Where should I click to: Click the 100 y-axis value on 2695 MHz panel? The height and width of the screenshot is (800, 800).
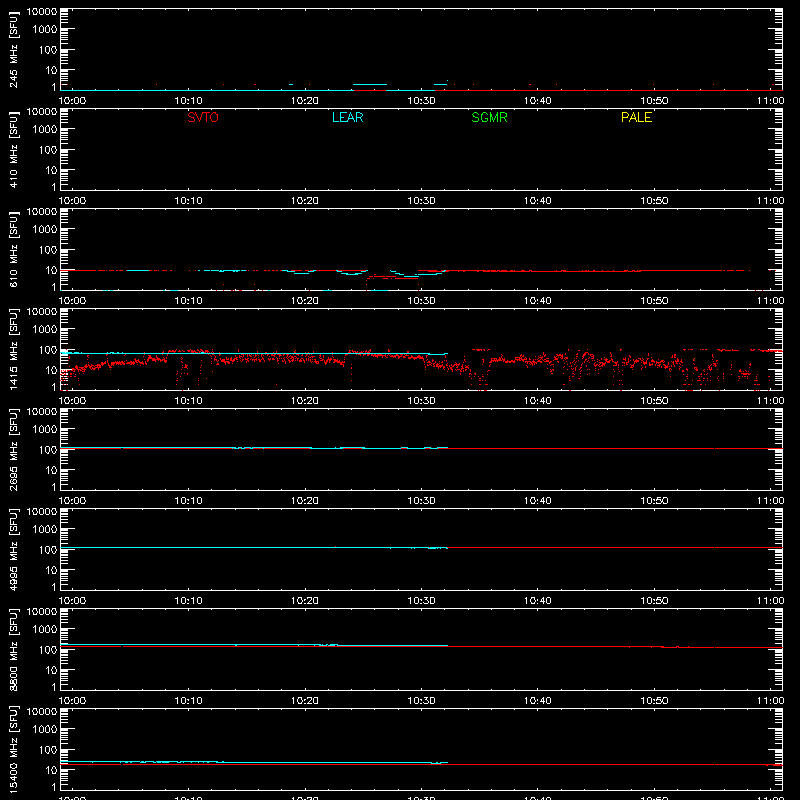pyautogui.click(x=48, y=450)
